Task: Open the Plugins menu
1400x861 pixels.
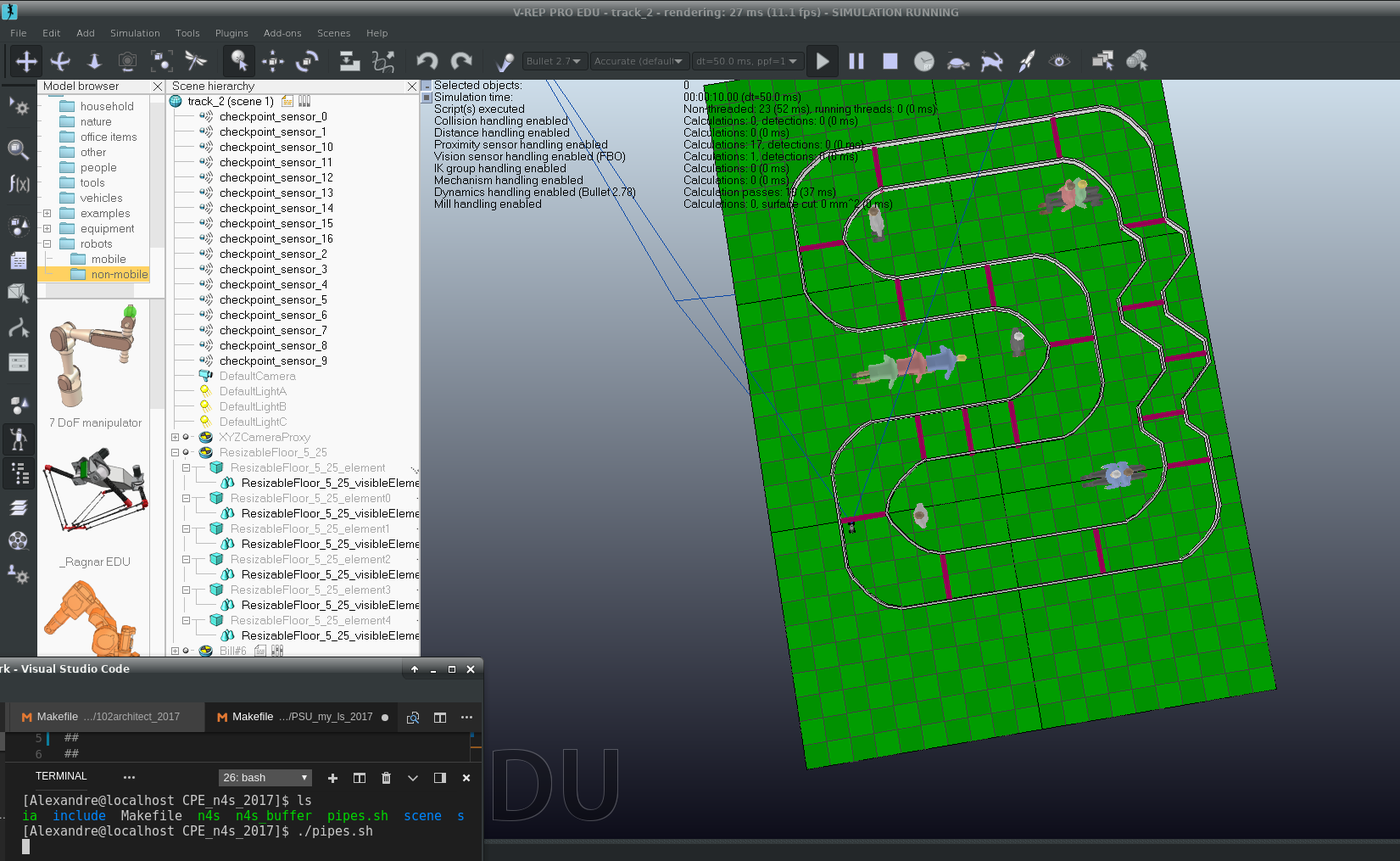Action: (232, 33)
